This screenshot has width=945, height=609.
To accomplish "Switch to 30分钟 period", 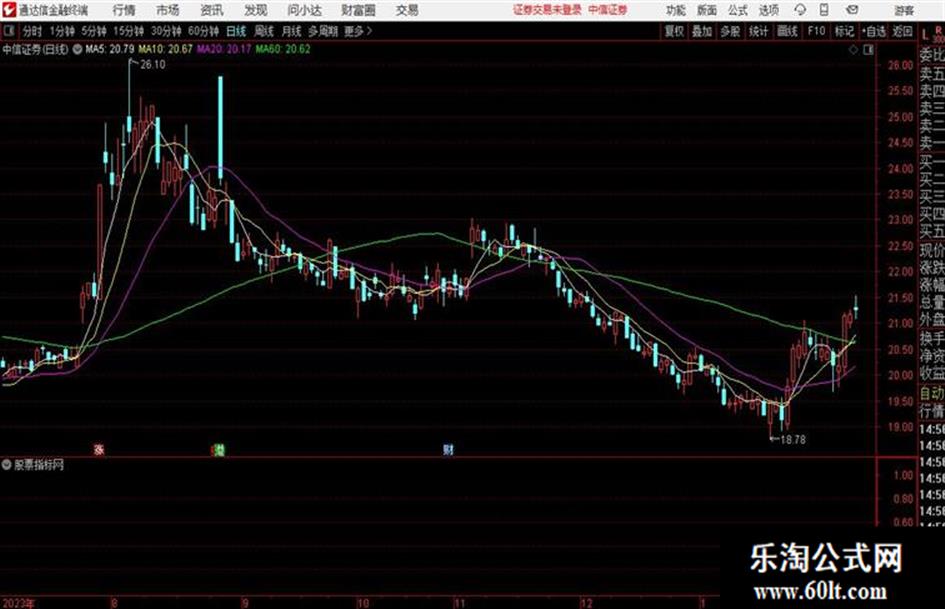I will coord(166,31).
